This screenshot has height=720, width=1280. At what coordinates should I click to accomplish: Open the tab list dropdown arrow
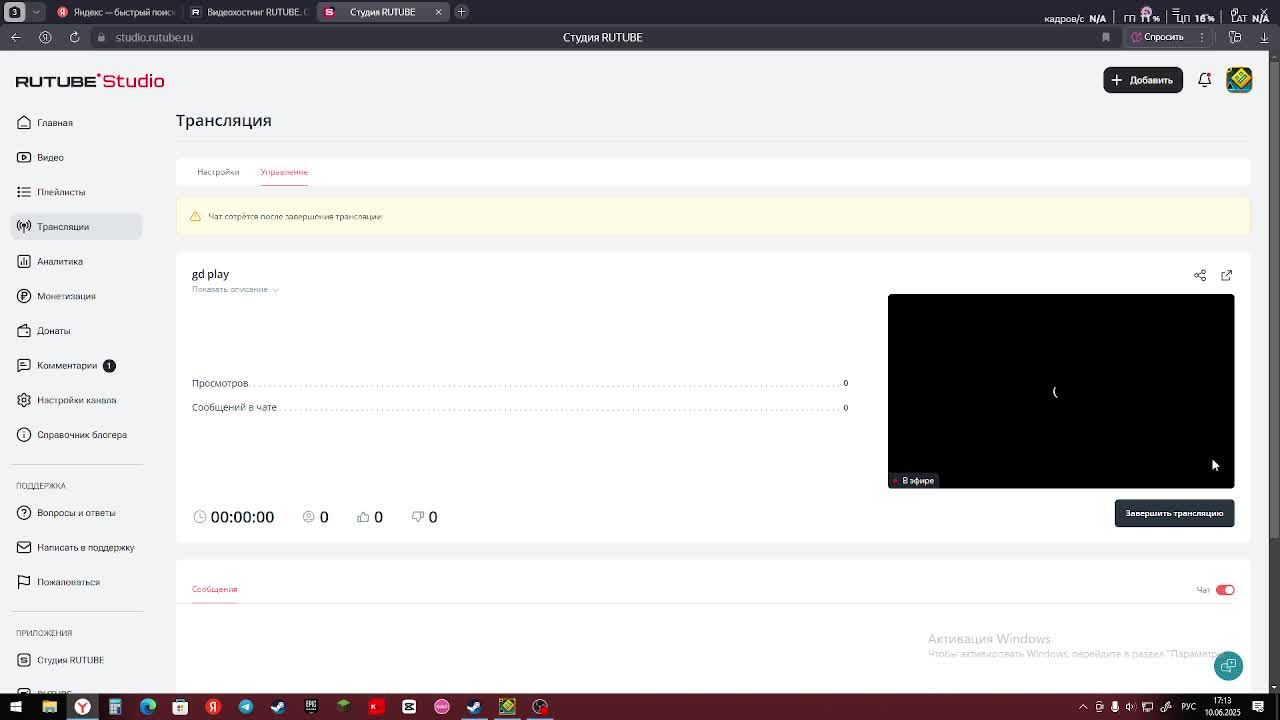click(x=37, y=12)
